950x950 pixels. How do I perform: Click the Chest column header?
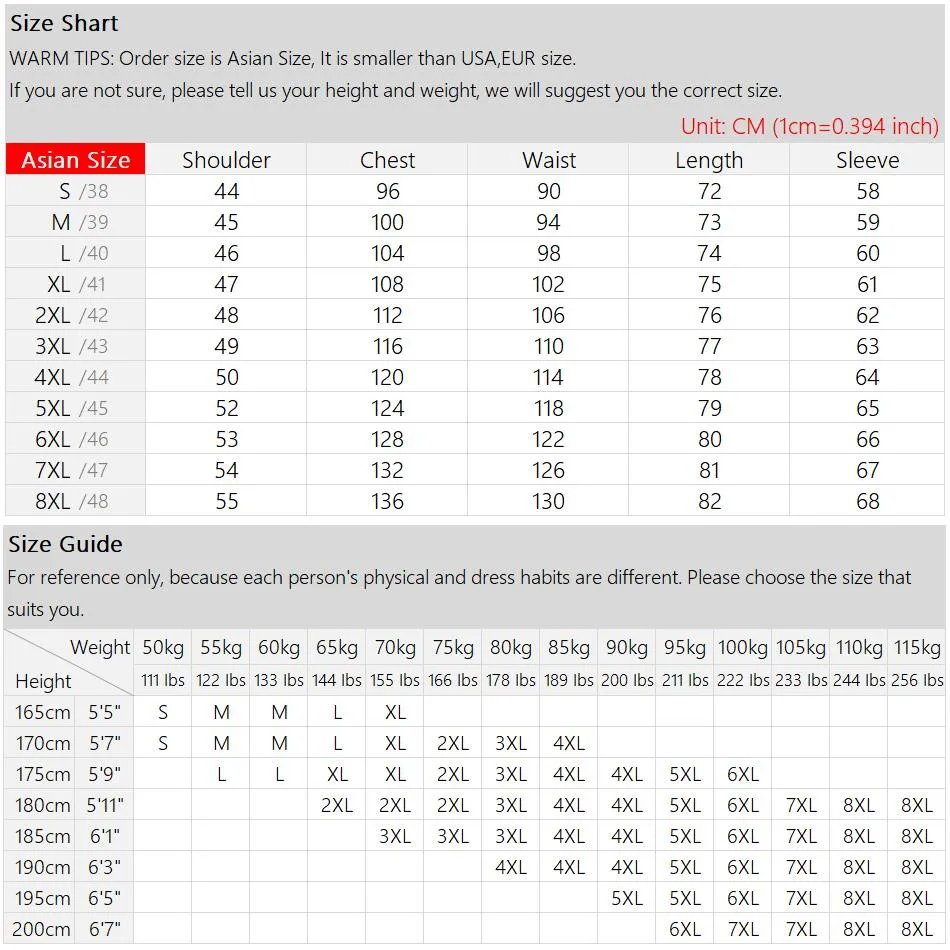point(387,160)
